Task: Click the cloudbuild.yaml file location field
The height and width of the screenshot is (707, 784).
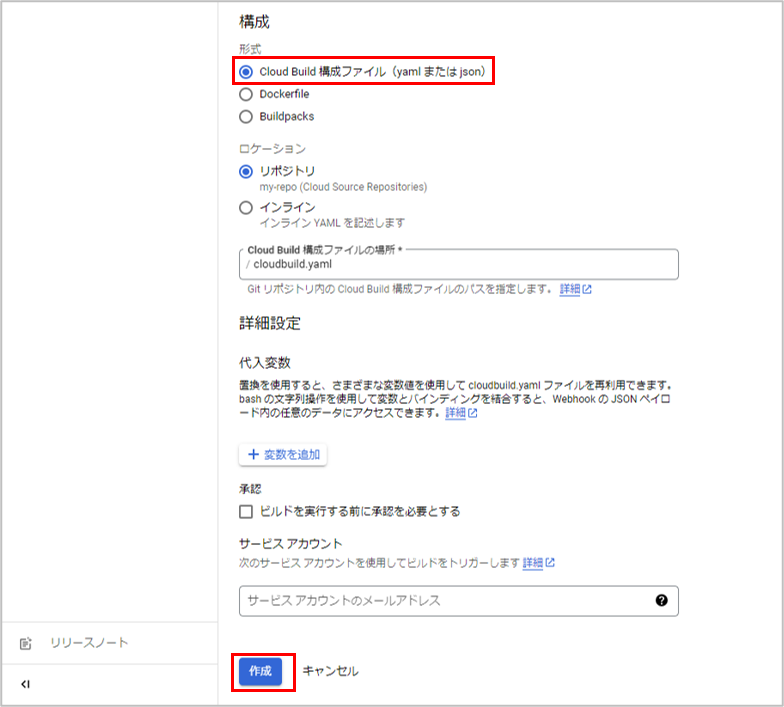Action: point(458,264)
